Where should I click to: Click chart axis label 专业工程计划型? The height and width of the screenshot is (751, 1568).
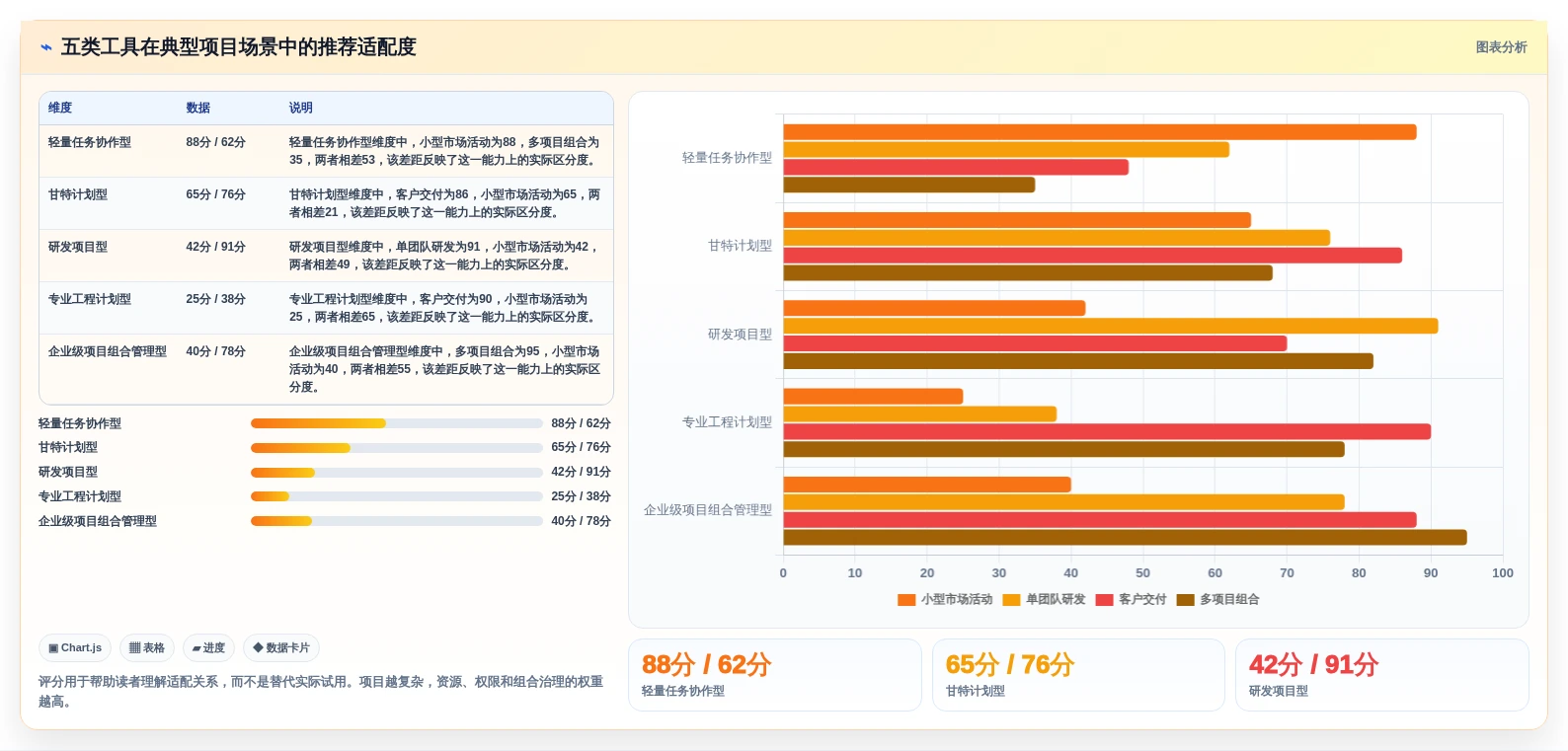pyautogui.click(x=727, y=422)
